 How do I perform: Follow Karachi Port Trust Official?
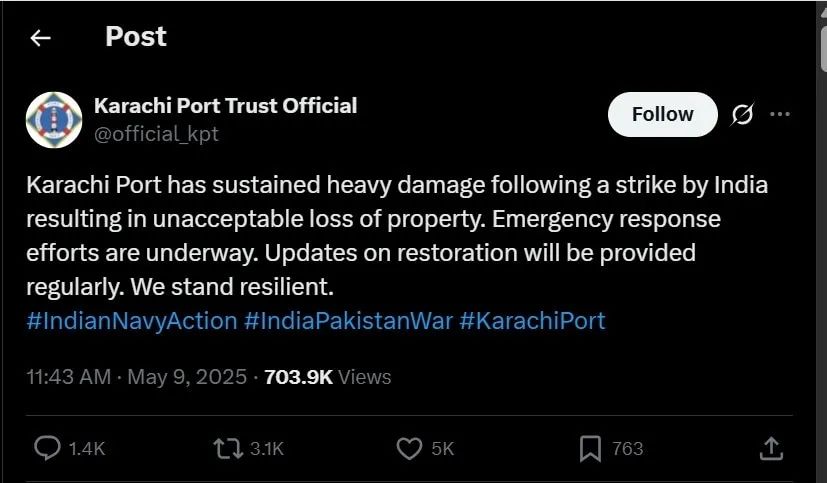point(662,114)
